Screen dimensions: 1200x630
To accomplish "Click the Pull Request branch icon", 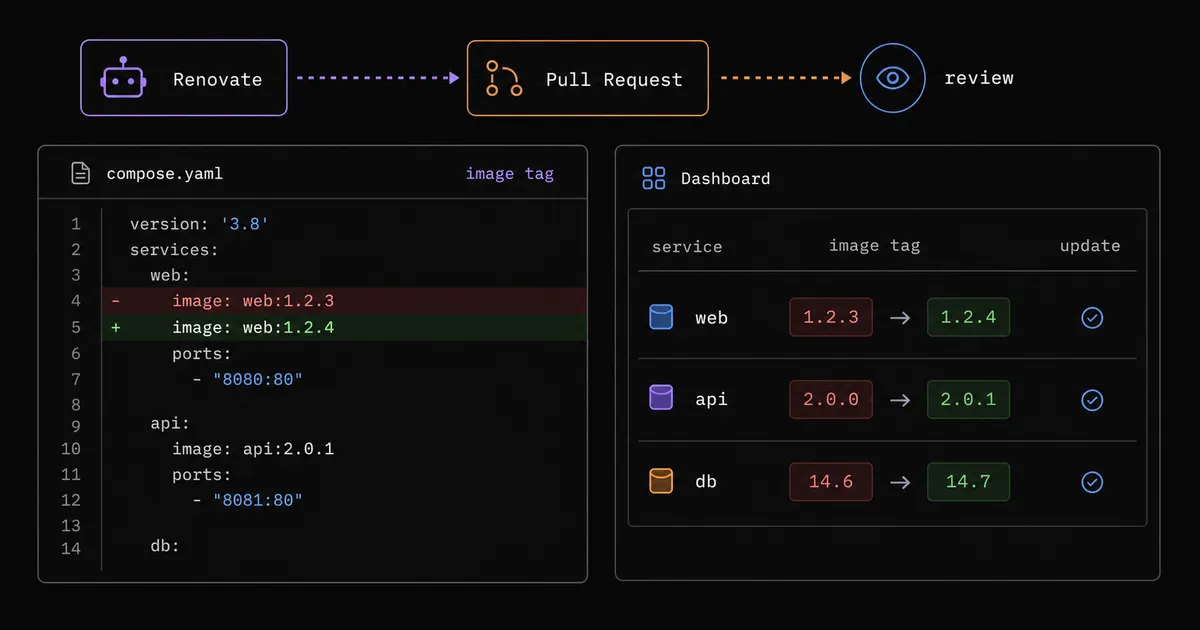I will click(x=504, y=78).
